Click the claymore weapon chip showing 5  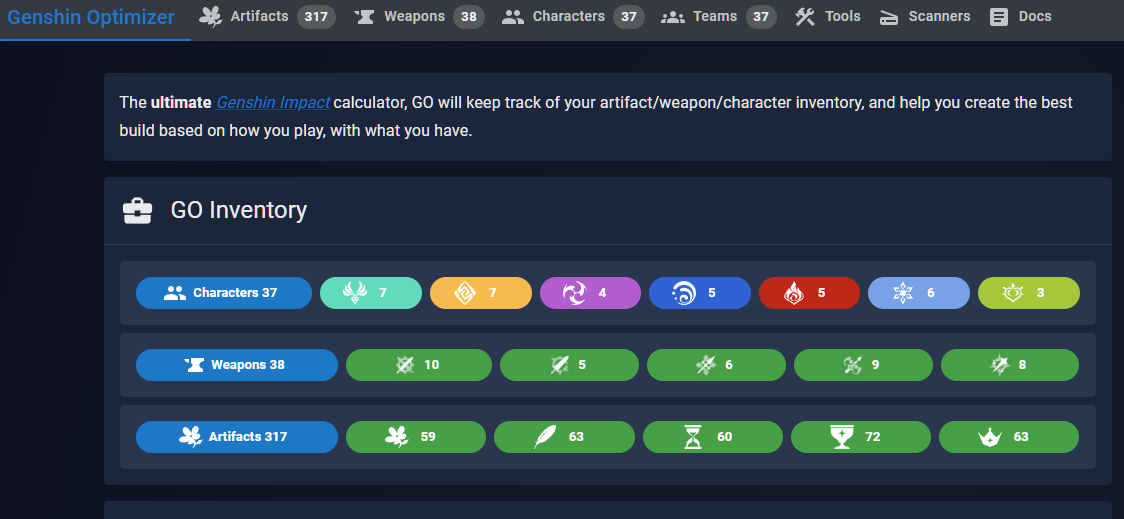coord(569,365)
